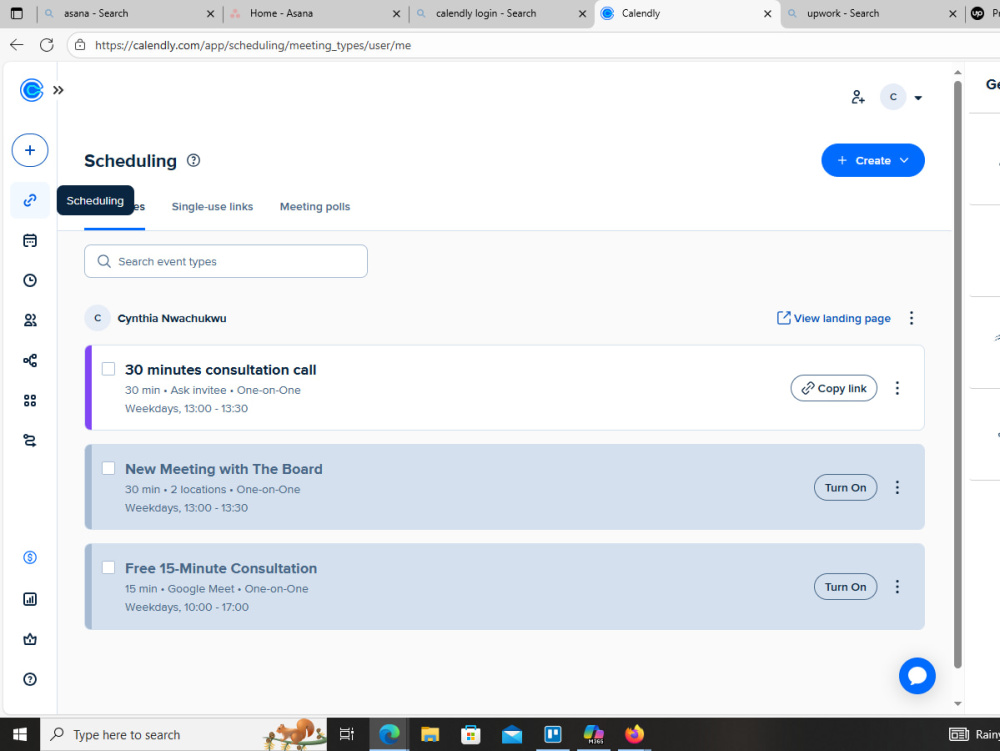Click the help icon beside Scheduling heading
Image resolution: width=1000 pixels, height=751 pixels.
point(193,161)
